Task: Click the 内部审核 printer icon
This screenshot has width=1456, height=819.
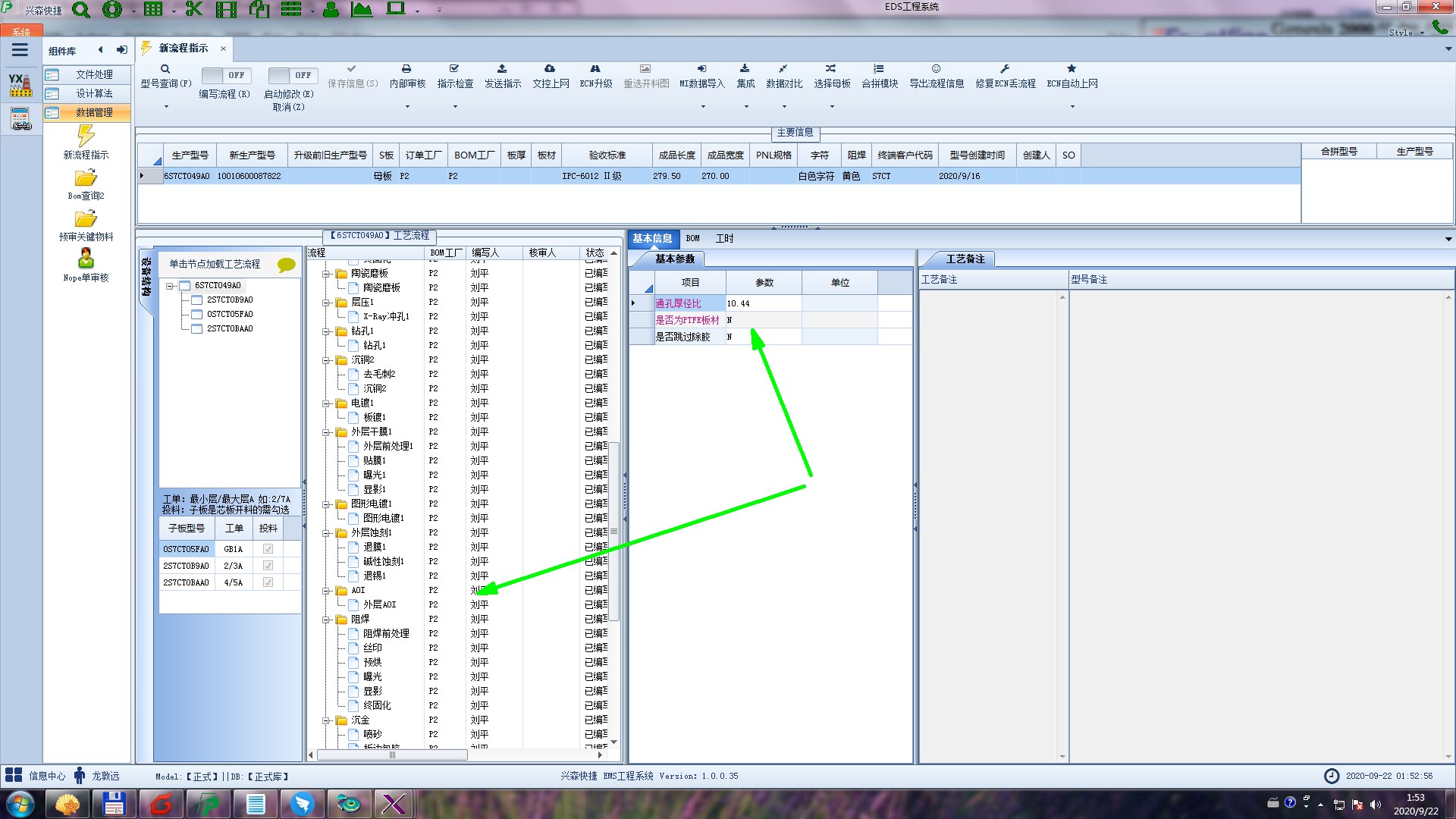Action: click(x=406, y=69)
